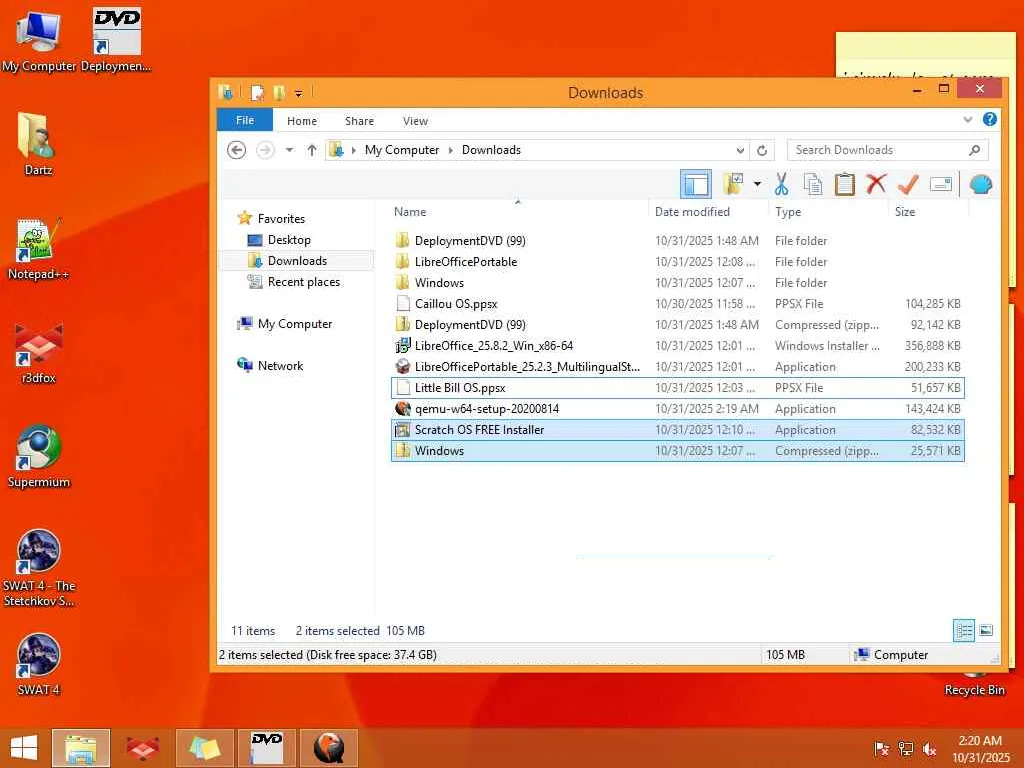The width and height of the screenshot is (1024, 768).
Task: Click the Properties icon in the quick access toolbar
Action: [x=257, y=93]
